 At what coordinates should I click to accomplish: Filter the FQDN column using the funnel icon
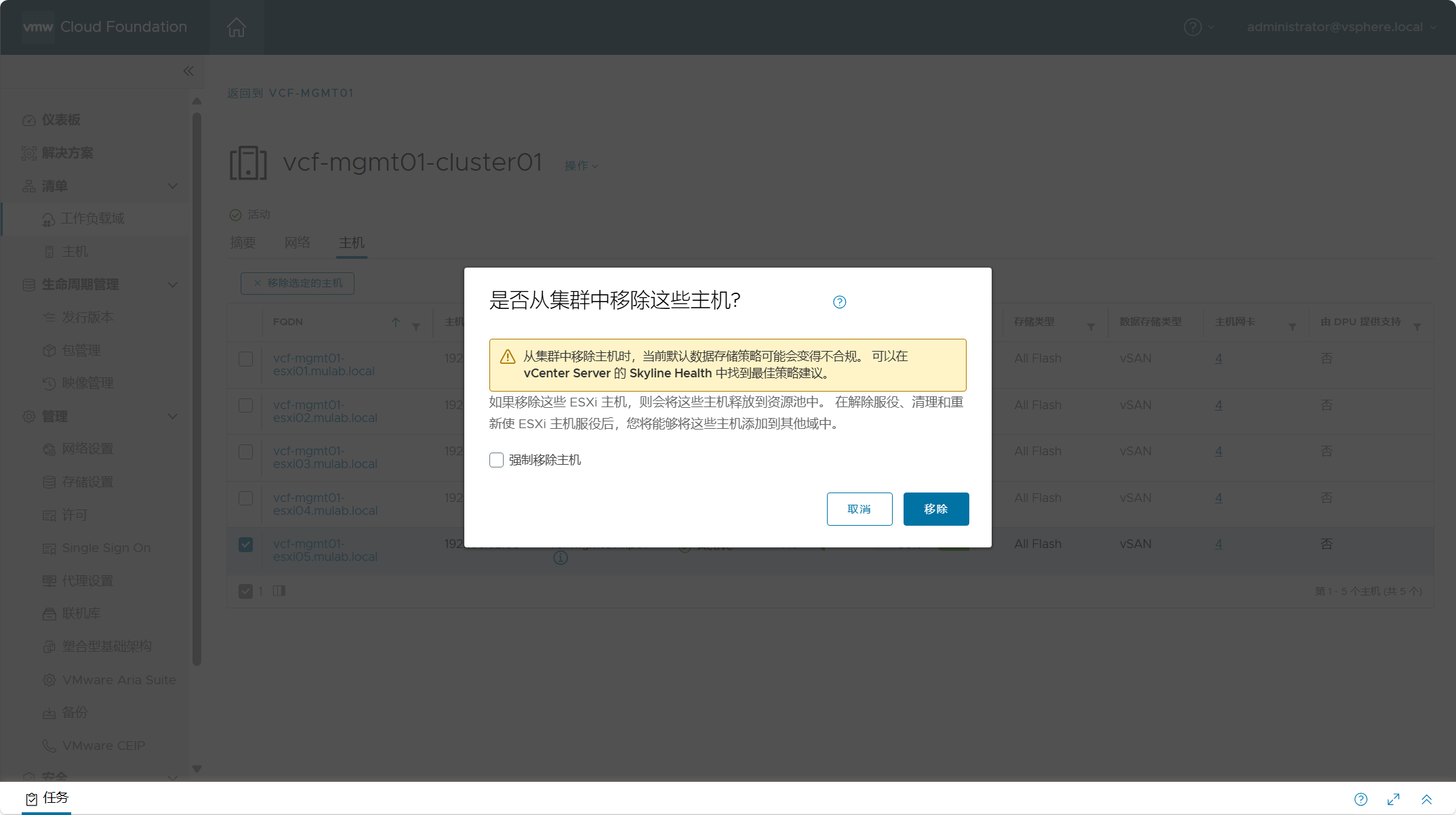tap(416, 327)
